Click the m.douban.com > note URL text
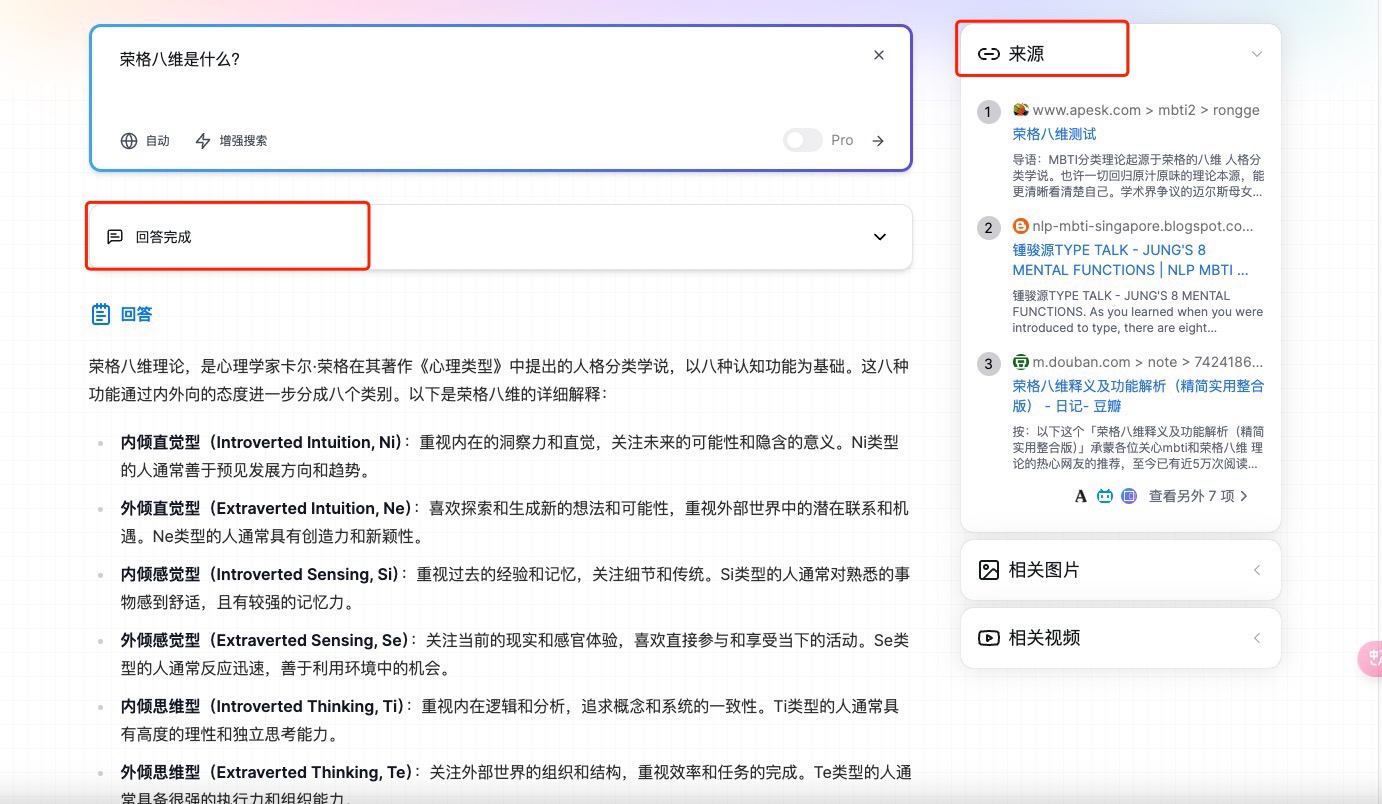Image resolution: width=1382 pixels, height=804 pixels. click(1148, 362)
